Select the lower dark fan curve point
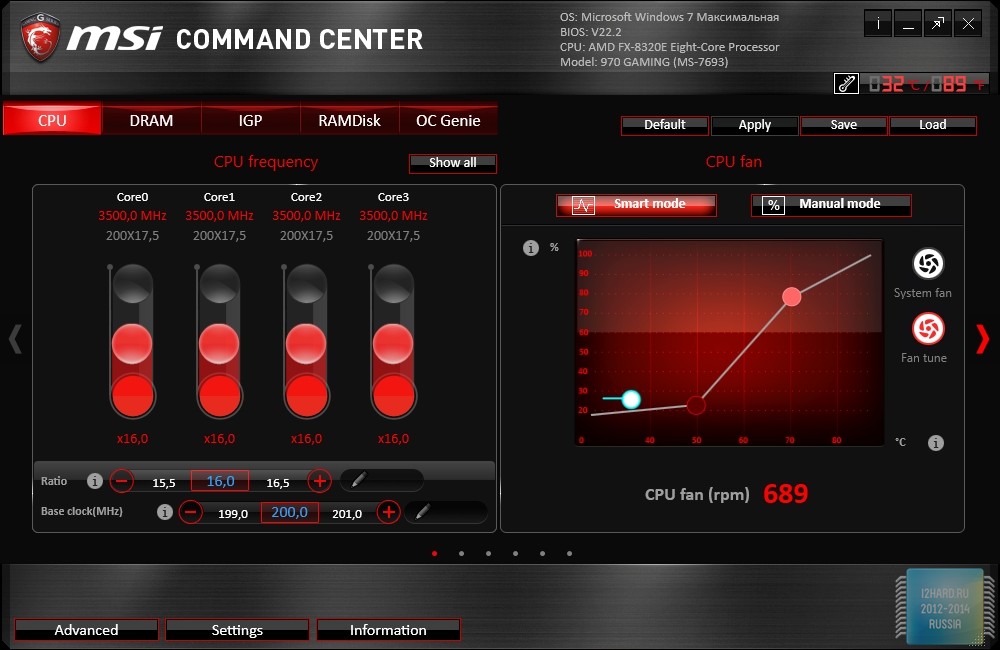1000x650 pixels. (x=696, y=404)
